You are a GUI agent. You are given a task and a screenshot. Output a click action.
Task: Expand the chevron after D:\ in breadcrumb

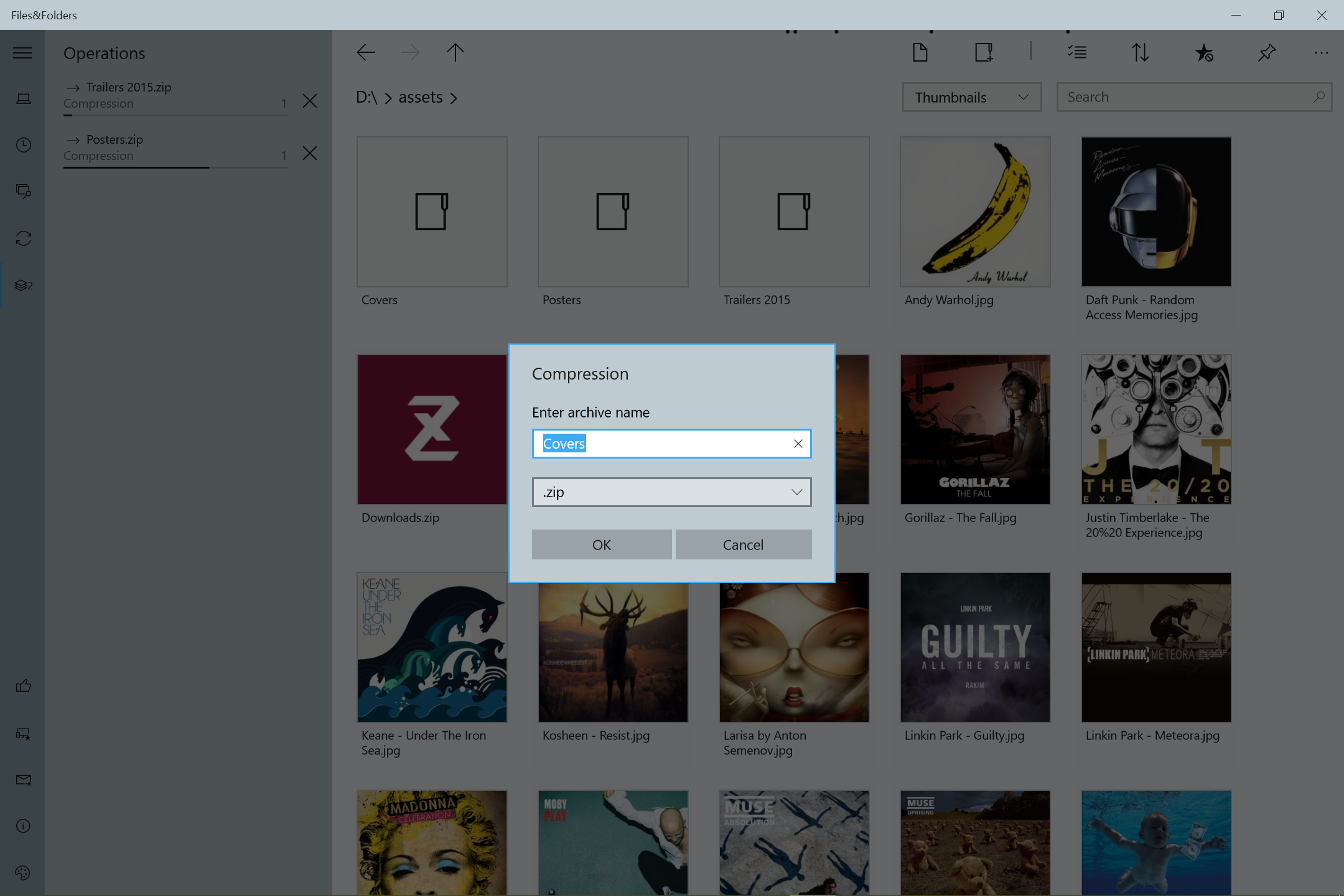click(x=388, y=98)
